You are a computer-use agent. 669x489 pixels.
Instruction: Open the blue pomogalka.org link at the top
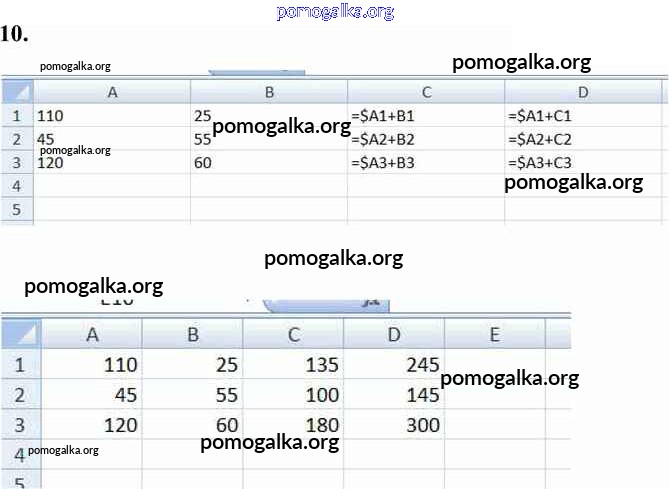(334, 11)
